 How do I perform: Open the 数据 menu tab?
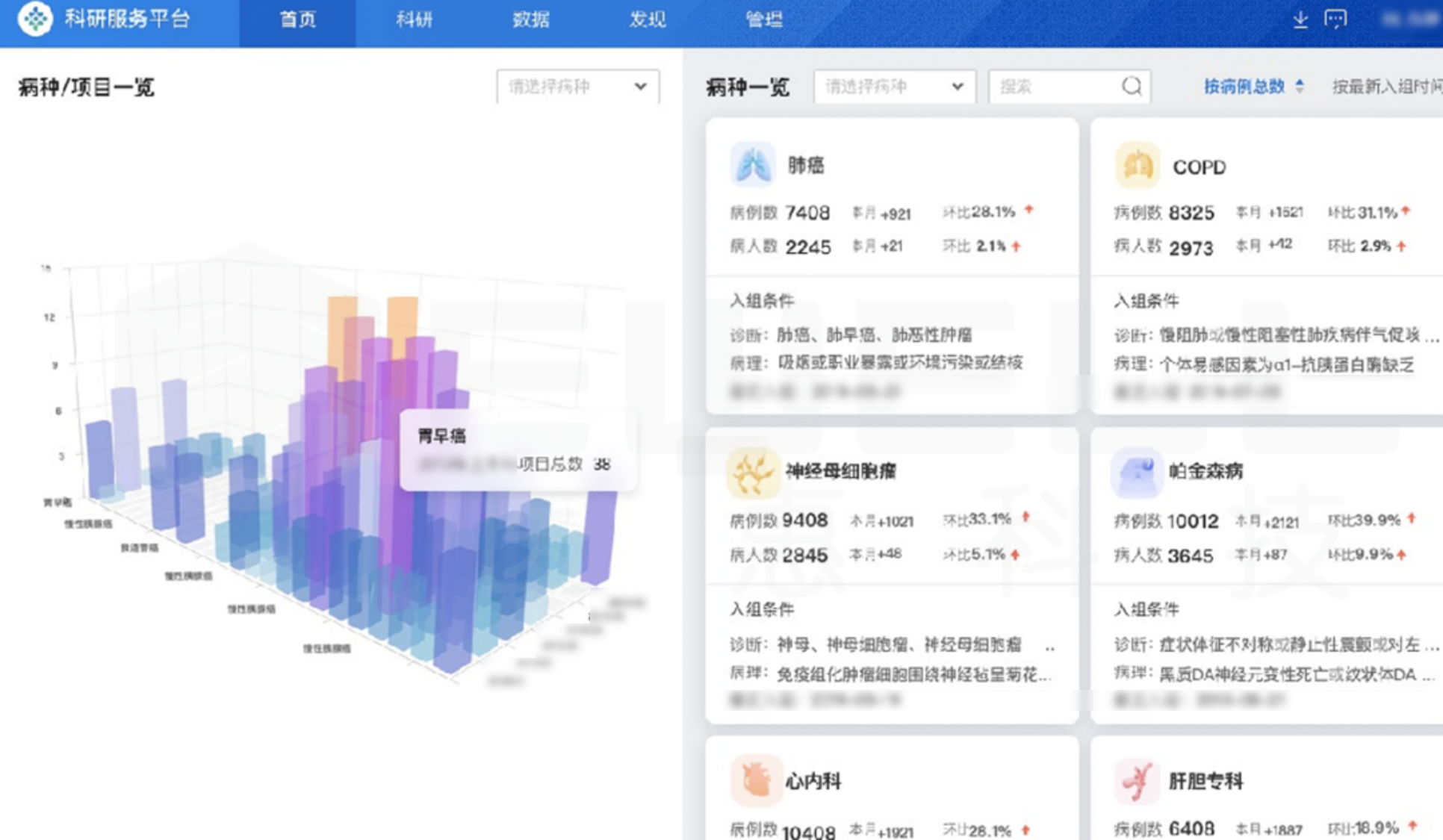point(530,19)
